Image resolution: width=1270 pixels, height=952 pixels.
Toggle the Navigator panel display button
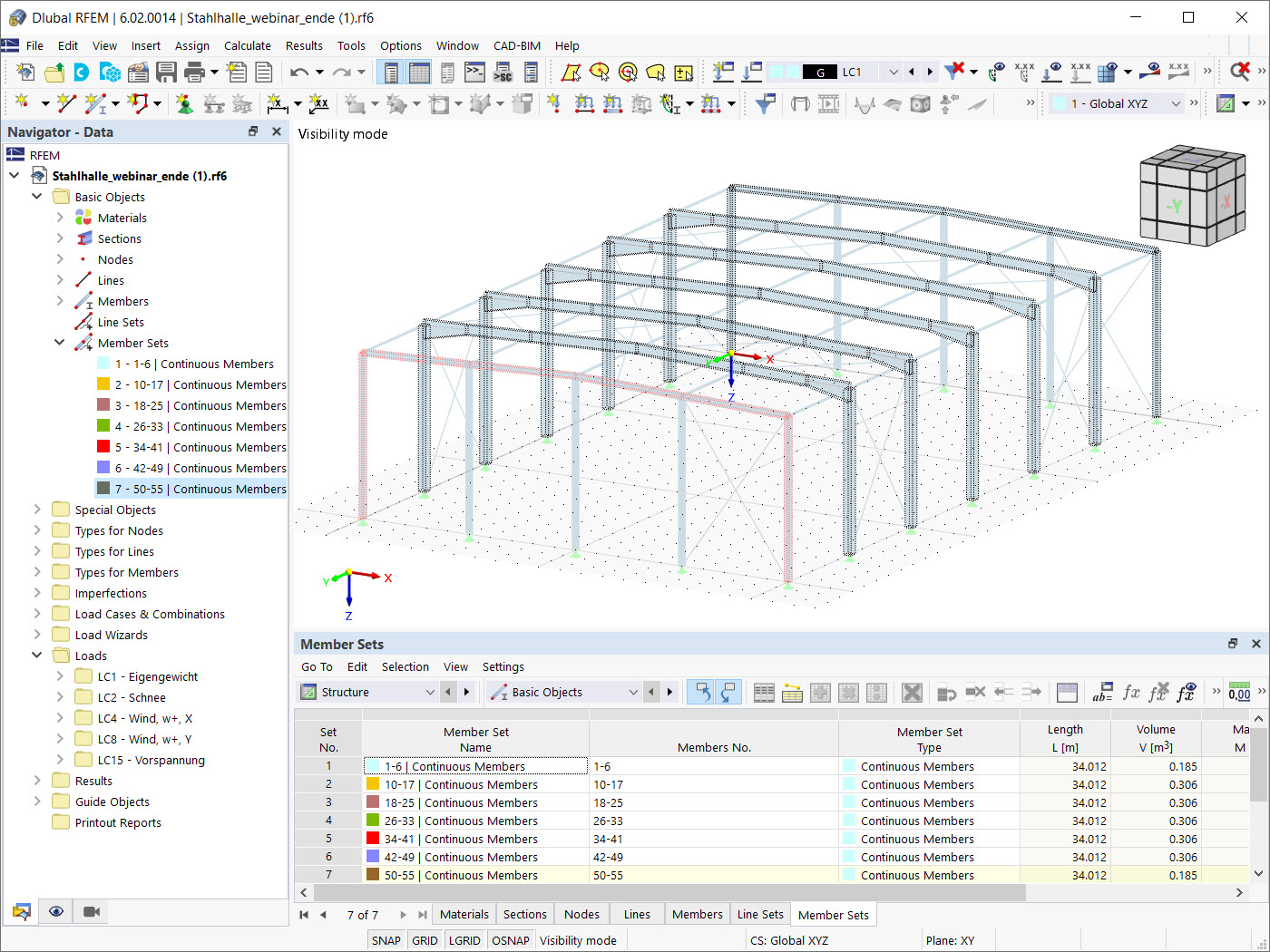[x=391, y=73]
